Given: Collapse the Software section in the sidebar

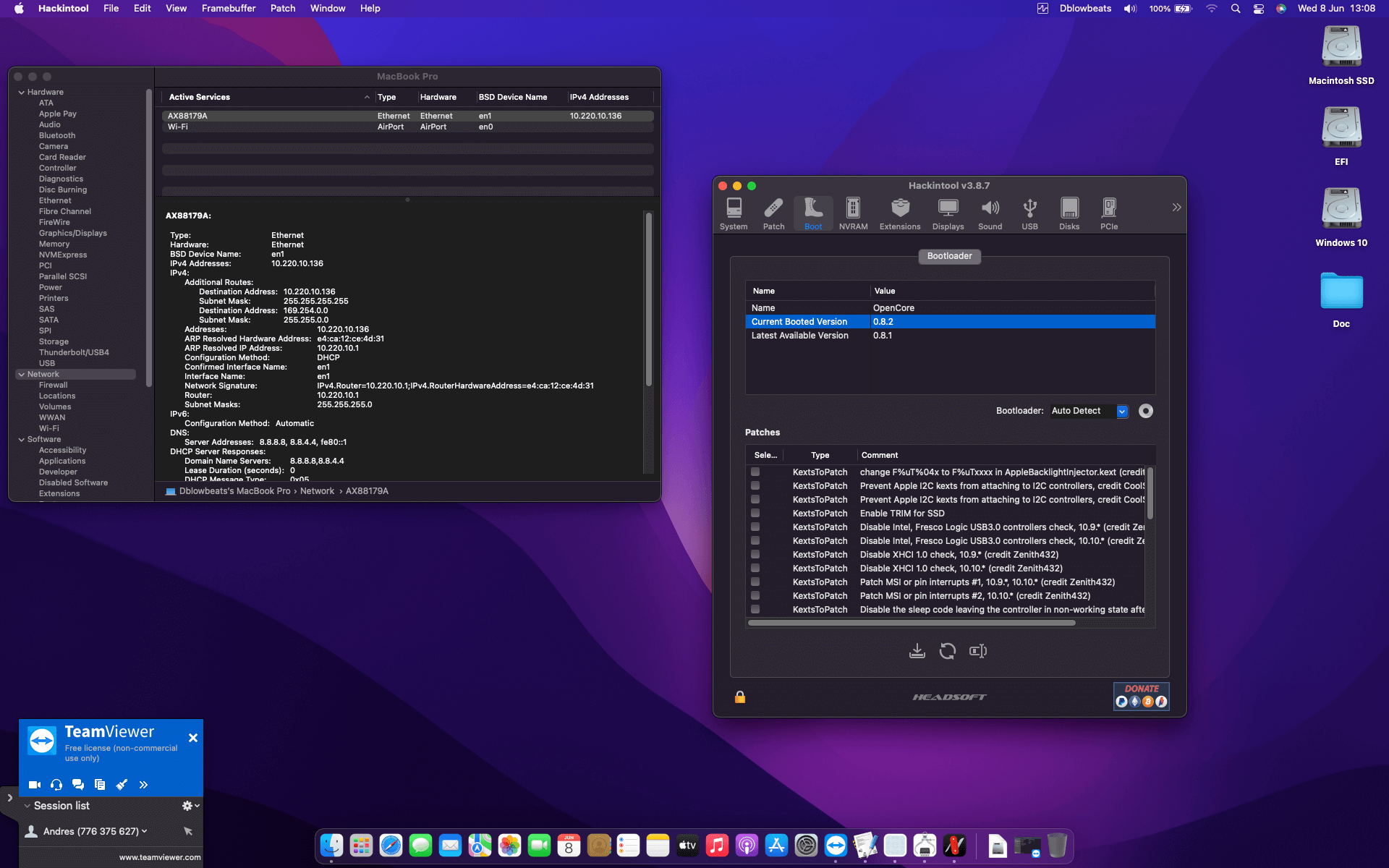Looking at the screenshot, I should [x=20, y=439].
